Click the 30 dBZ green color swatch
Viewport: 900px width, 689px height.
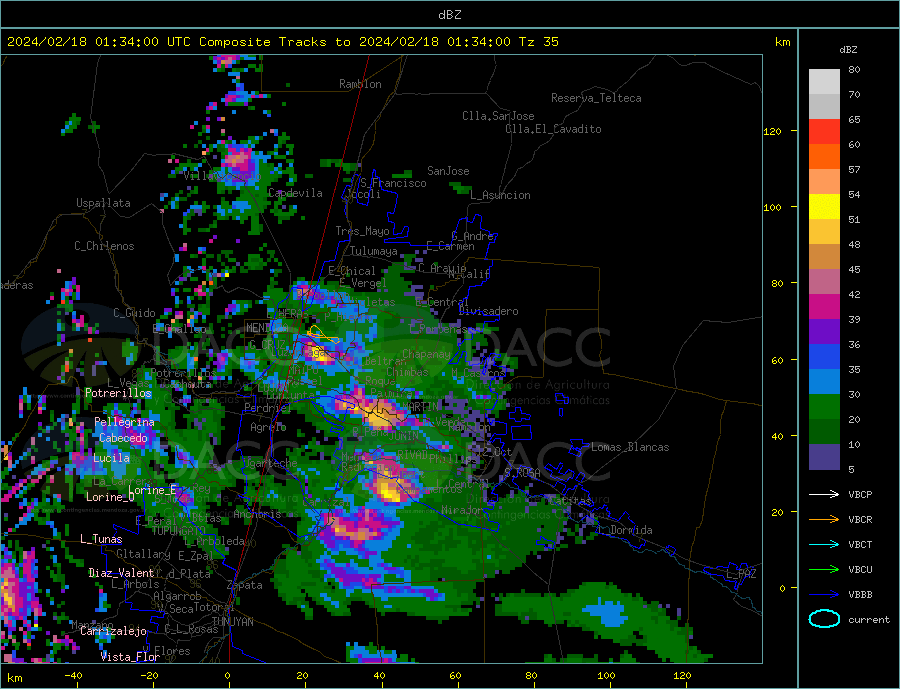(824, 407)
